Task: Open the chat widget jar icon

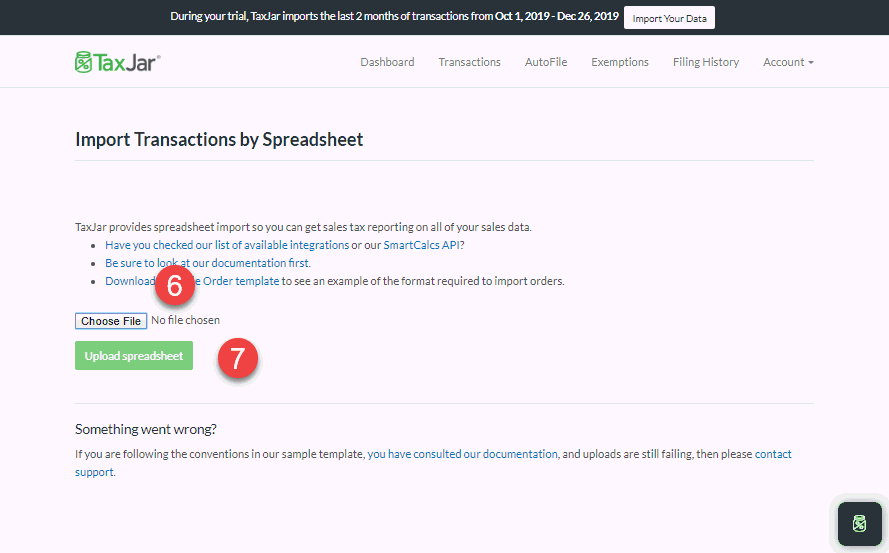Action: coord(859,523)
